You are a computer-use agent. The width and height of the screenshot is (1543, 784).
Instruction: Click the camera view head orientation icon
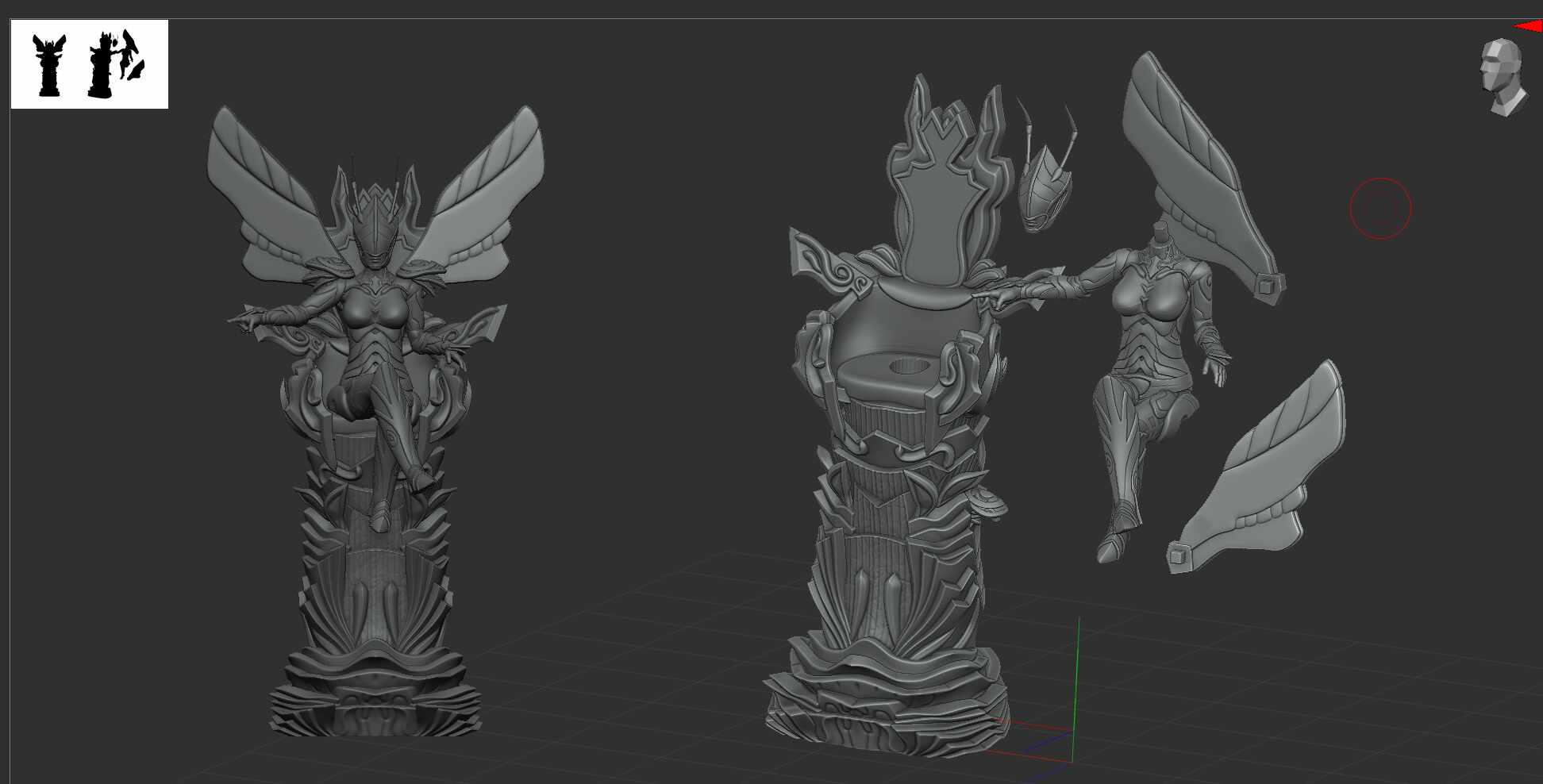click(x=1503, y=77)
